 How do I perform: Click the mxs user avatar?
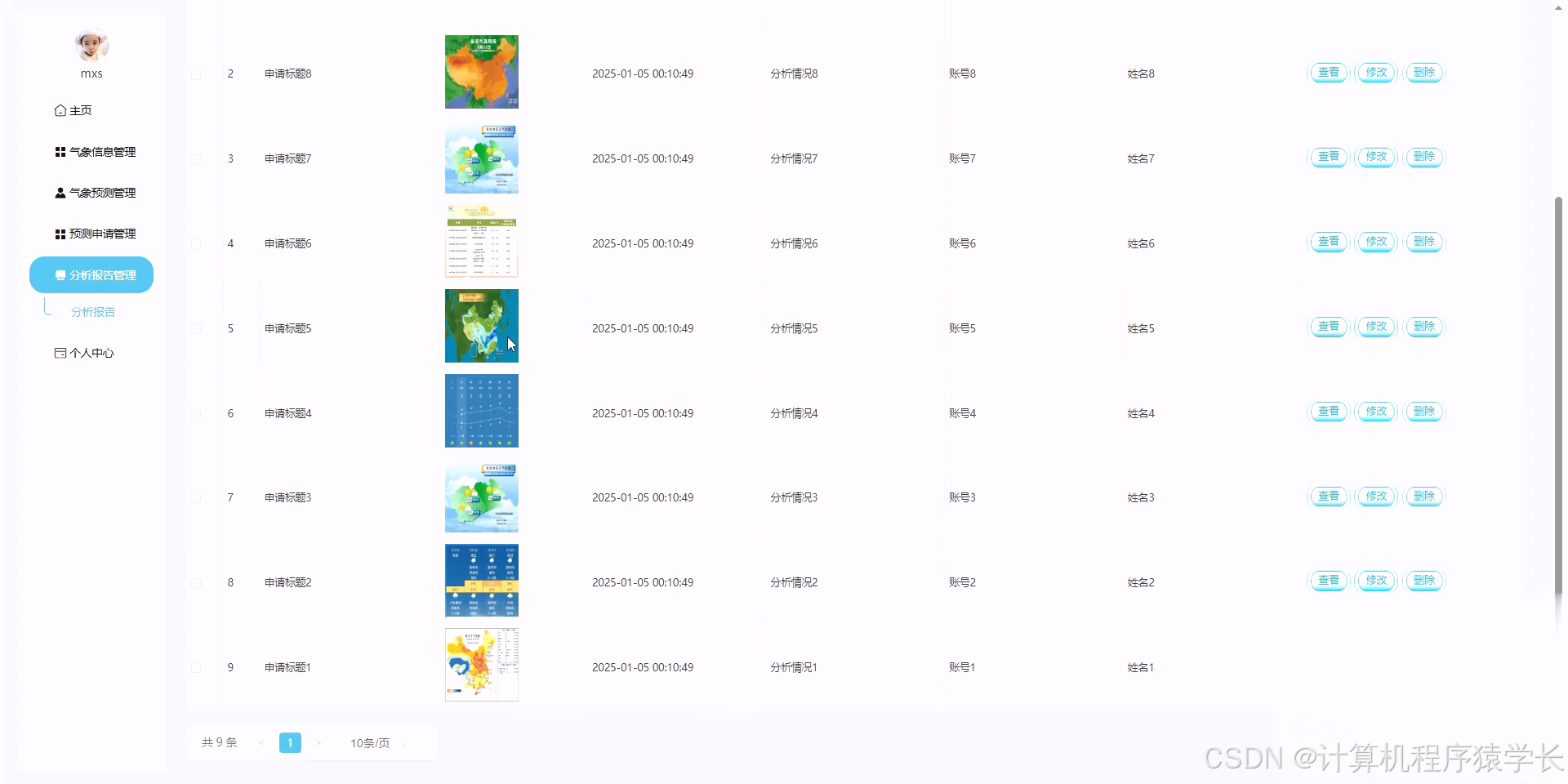[91, 45]
